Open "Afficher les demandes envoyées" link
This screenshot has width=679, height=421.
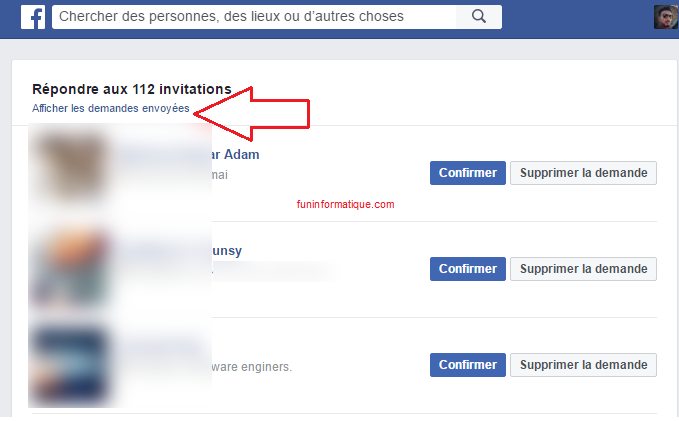click(110, 108)
